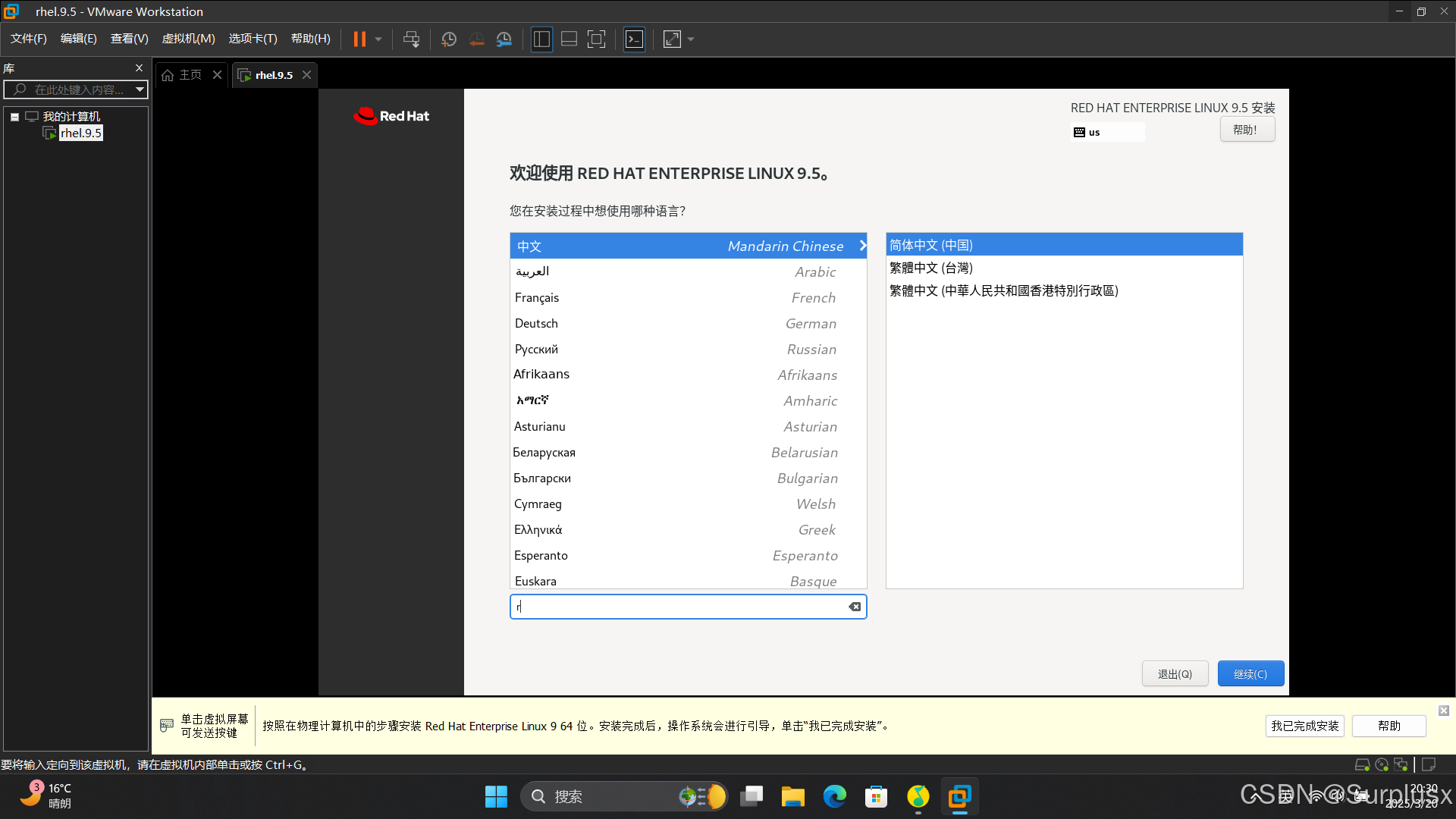Click the 继续(C) continue button
The width and height of the screenshot is (1456, 819).
tap(1250, 674)
